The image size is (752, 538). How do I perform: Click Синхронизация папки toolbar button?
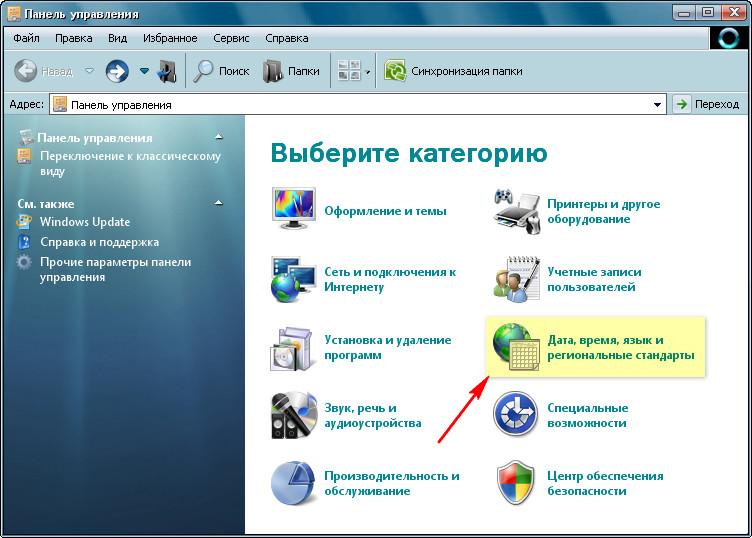click(x=453, y=71)
